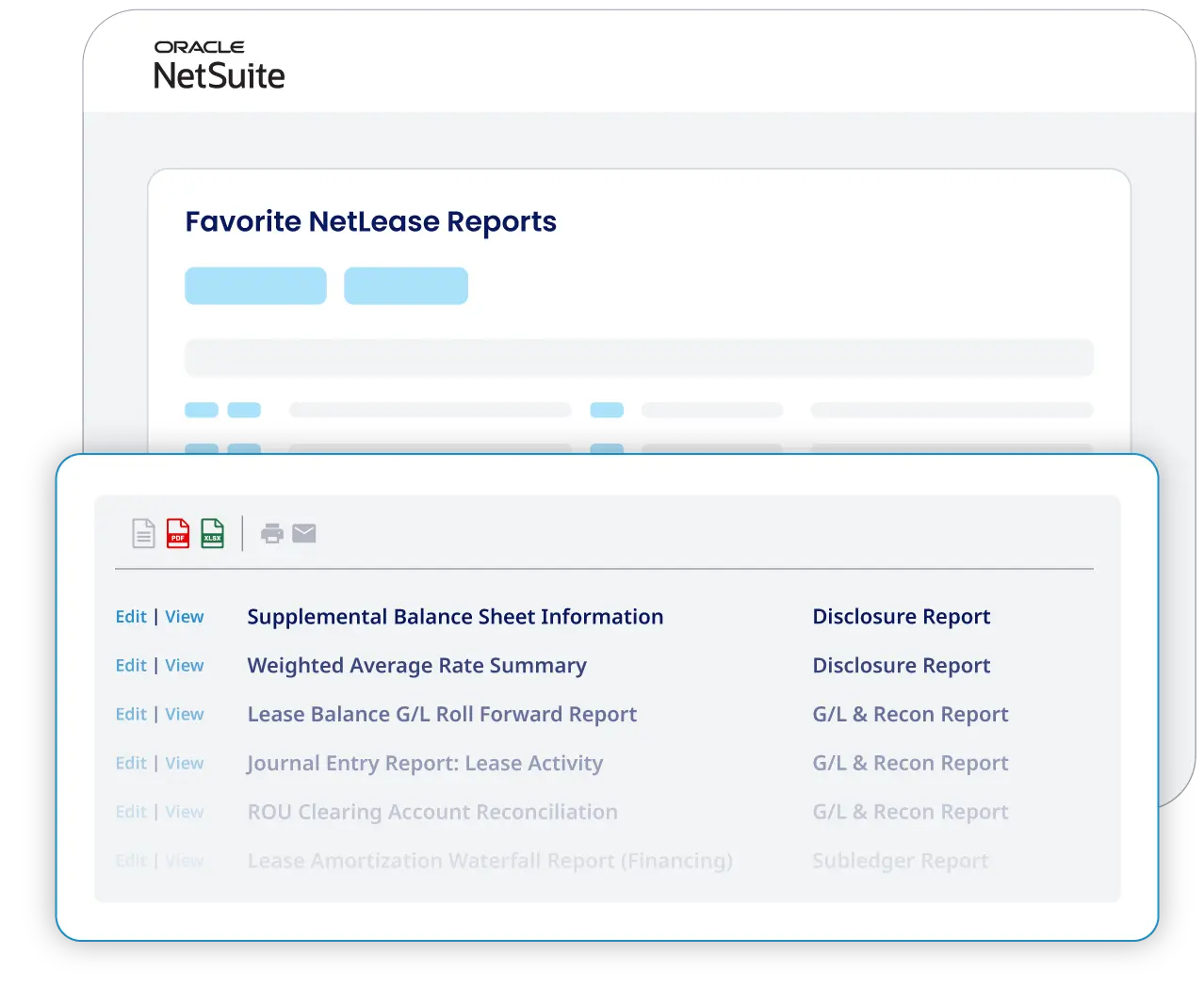Screen dimensions: 1204x1003
Task: Select 'Weighted Average Rate Summary' title
Action: [x=416, y=666]
